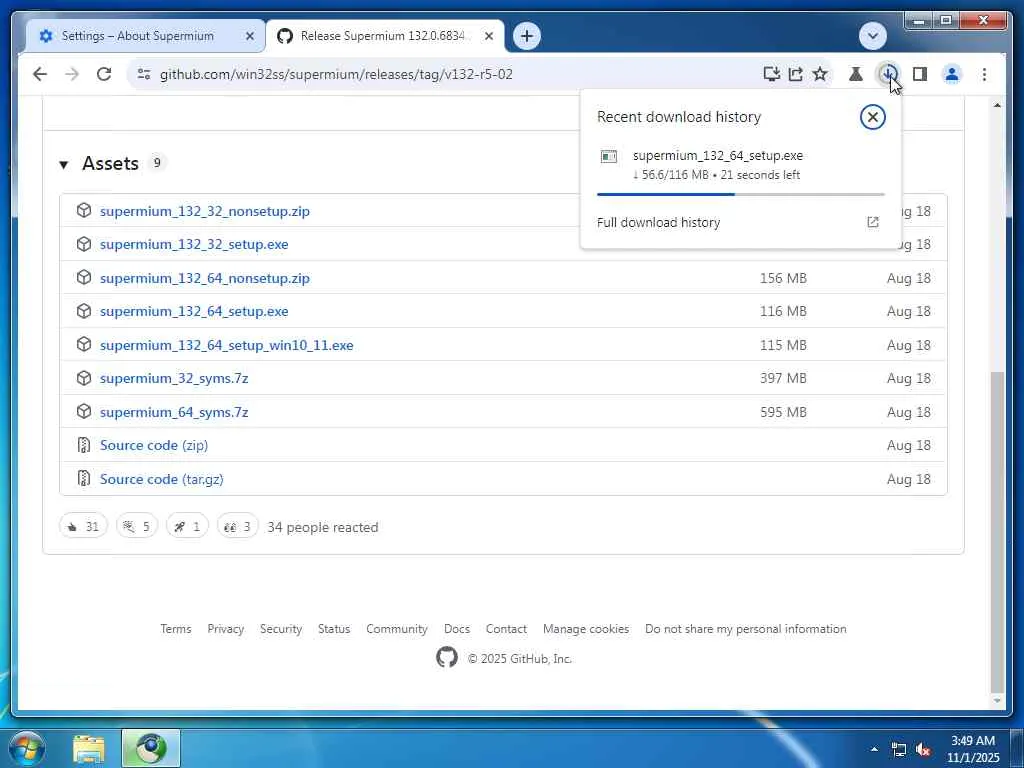The width and height of the screenshot is (1024, 768).
Task: Click zip file icon beside Source code (zip)
Action: pyautogui.click(x=84, y=445)
